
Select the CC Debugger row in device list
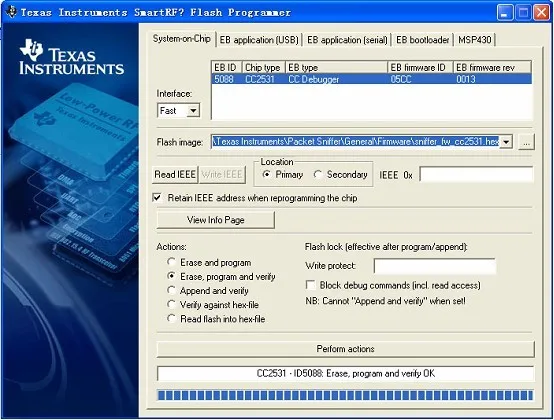tap(371, 79)
